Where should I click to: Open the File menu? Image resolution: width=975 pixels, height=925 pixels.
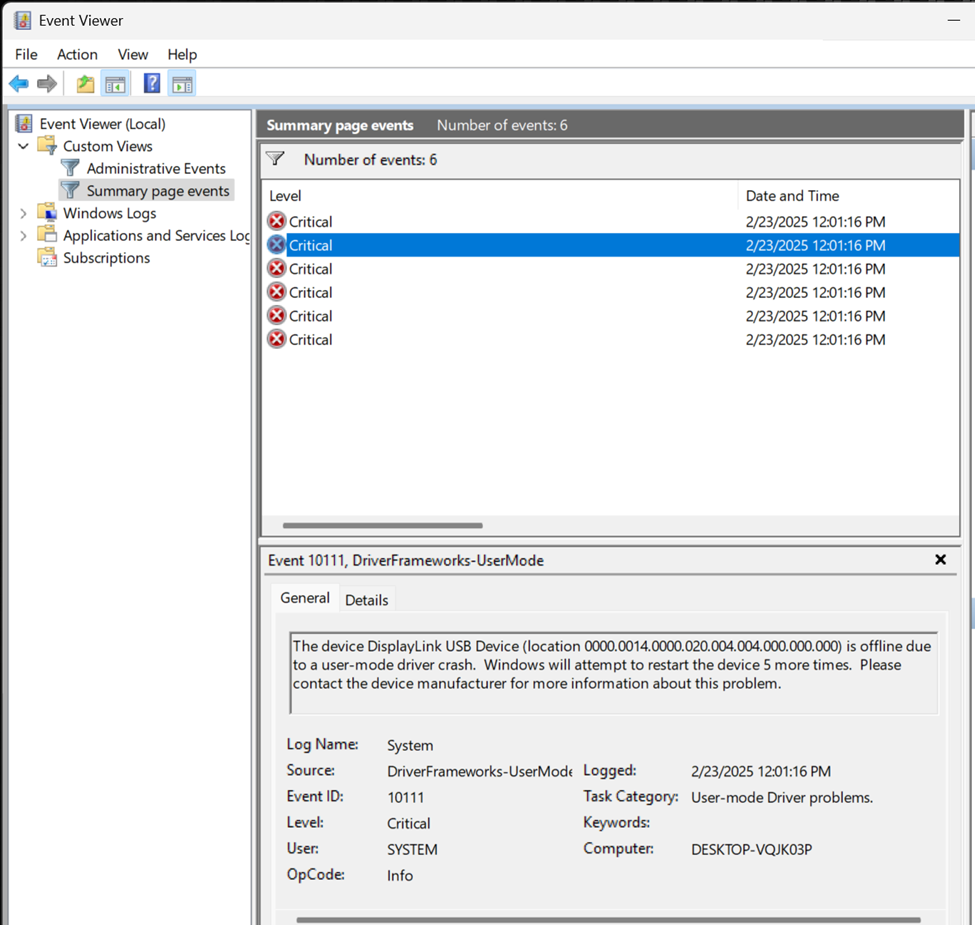tap(26, 55)
